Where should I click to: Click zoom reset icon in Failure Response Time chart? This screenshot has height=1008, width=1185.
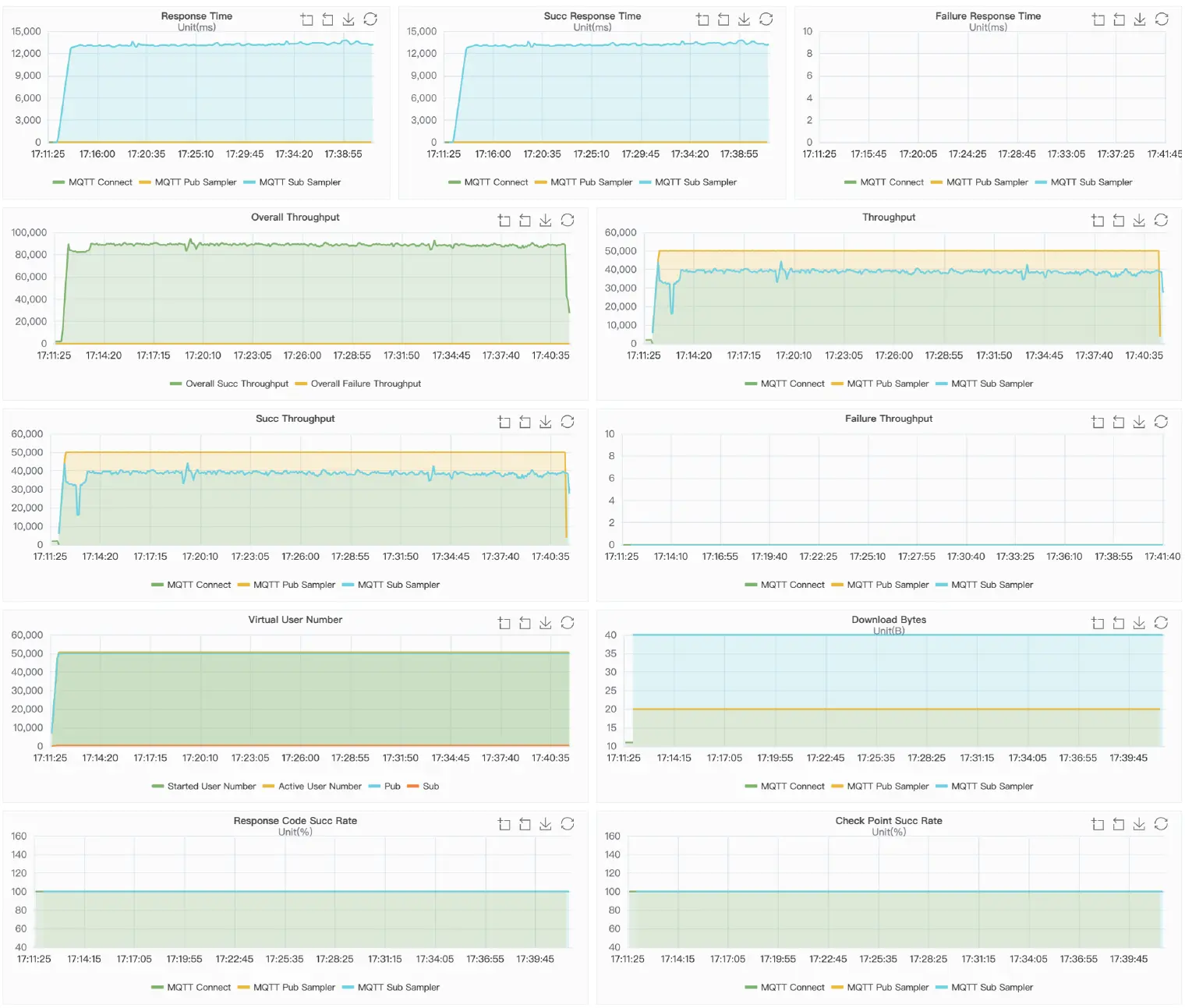coord(1120,19)
